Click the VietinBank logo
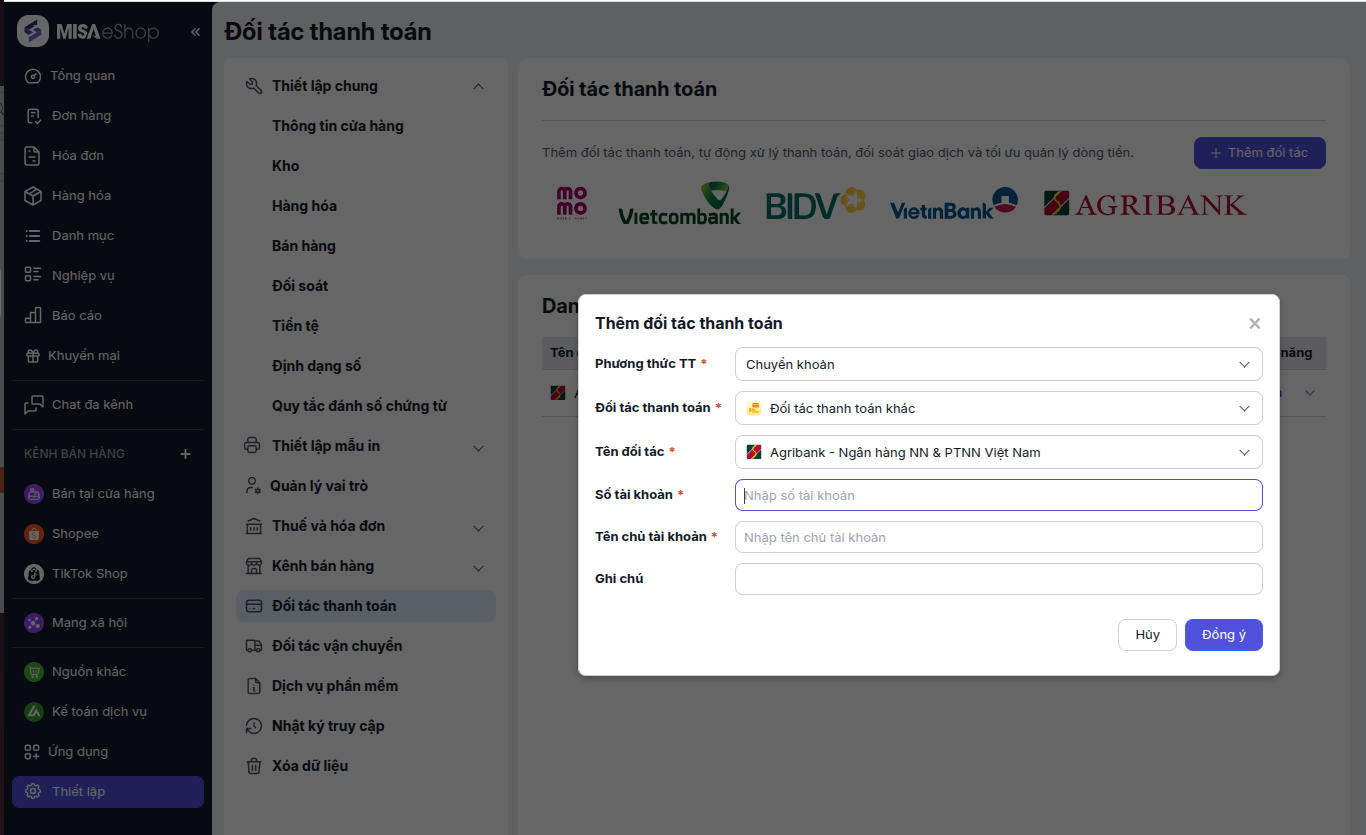 click(954, 204)
